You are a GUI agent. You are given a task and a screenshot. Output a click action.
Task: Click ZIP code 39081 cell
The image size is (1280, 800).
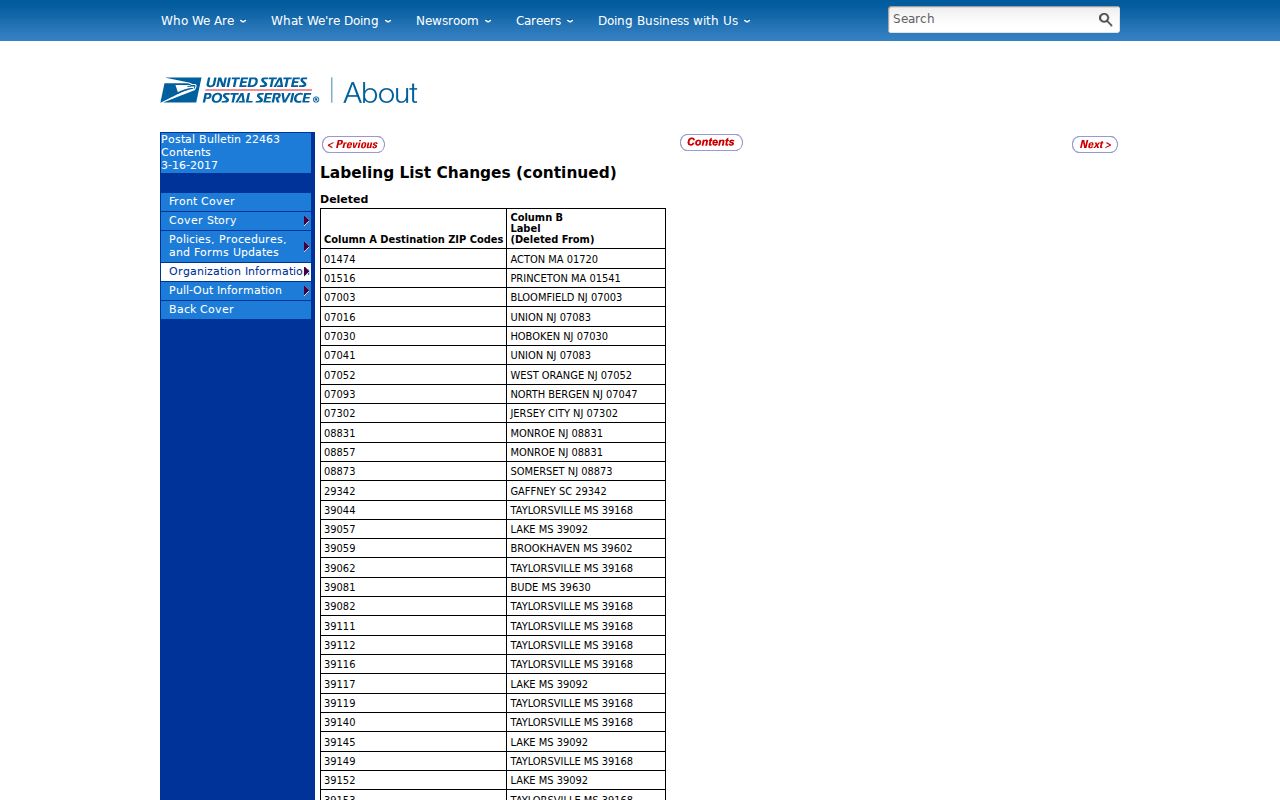pos(413,587)
